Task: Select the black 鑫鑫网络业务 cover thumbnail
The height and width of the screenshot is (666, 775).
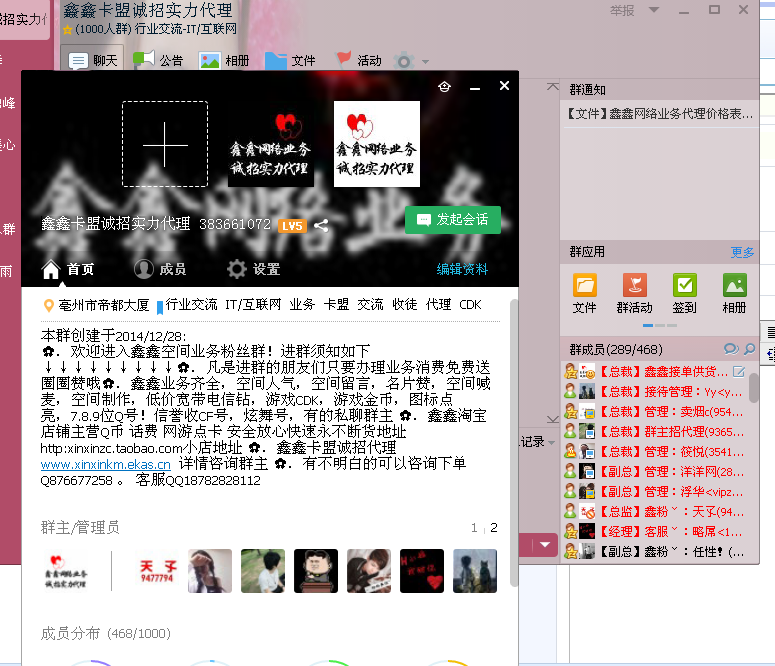Action: (x=270, y=144)
